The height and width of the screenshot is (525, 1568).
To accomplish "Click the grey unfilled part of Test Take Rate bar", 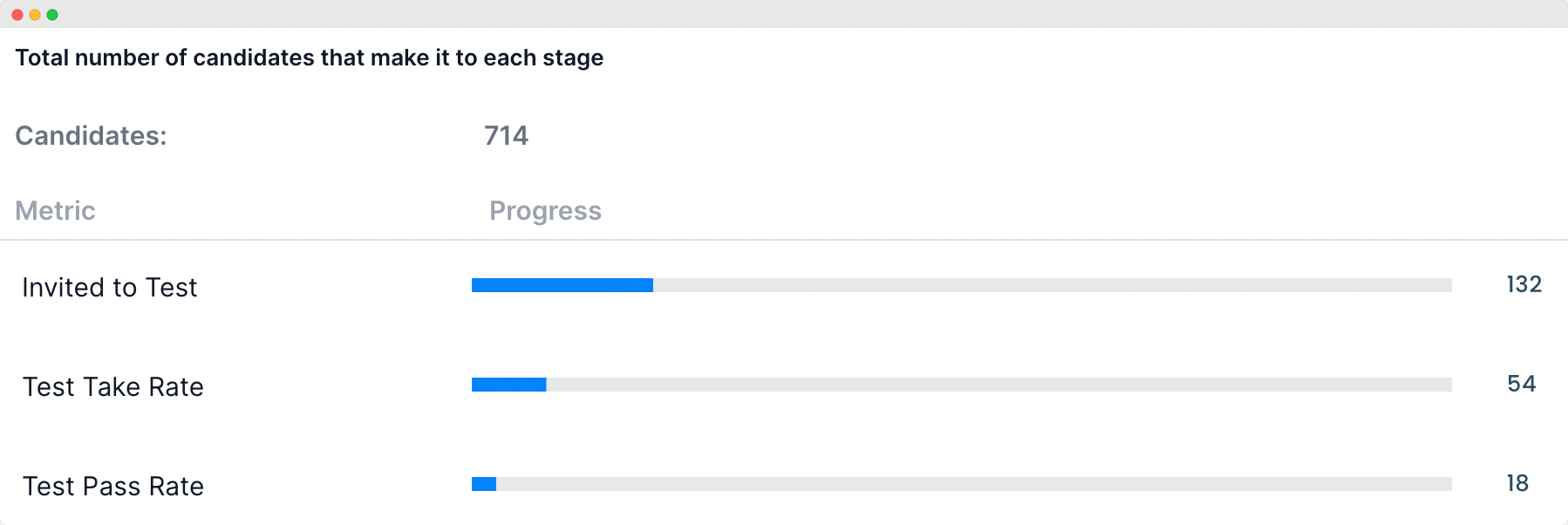I will pyautogui.click(x=999, y=385).
